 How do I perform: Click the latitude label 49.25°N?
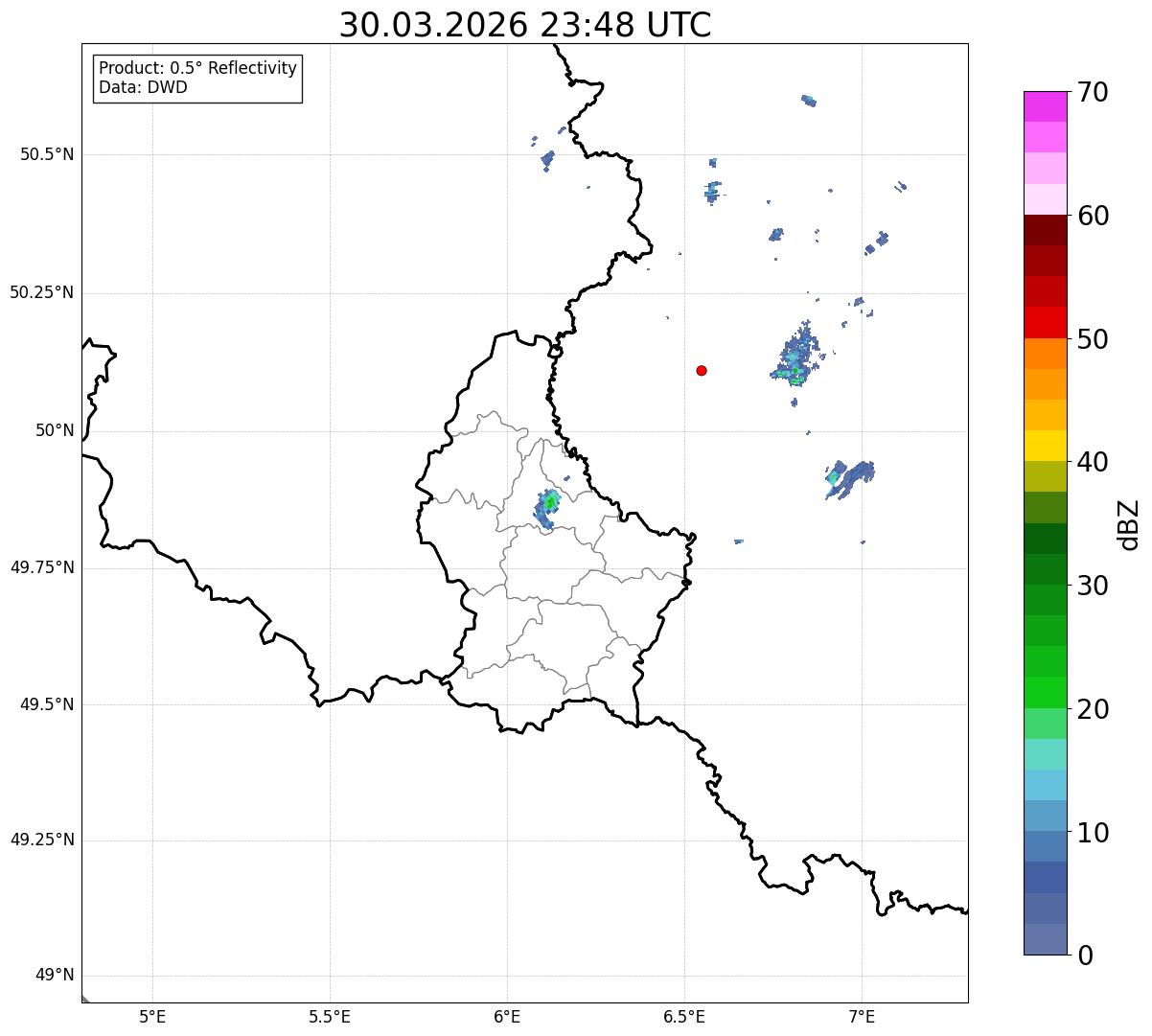(42, 840)
